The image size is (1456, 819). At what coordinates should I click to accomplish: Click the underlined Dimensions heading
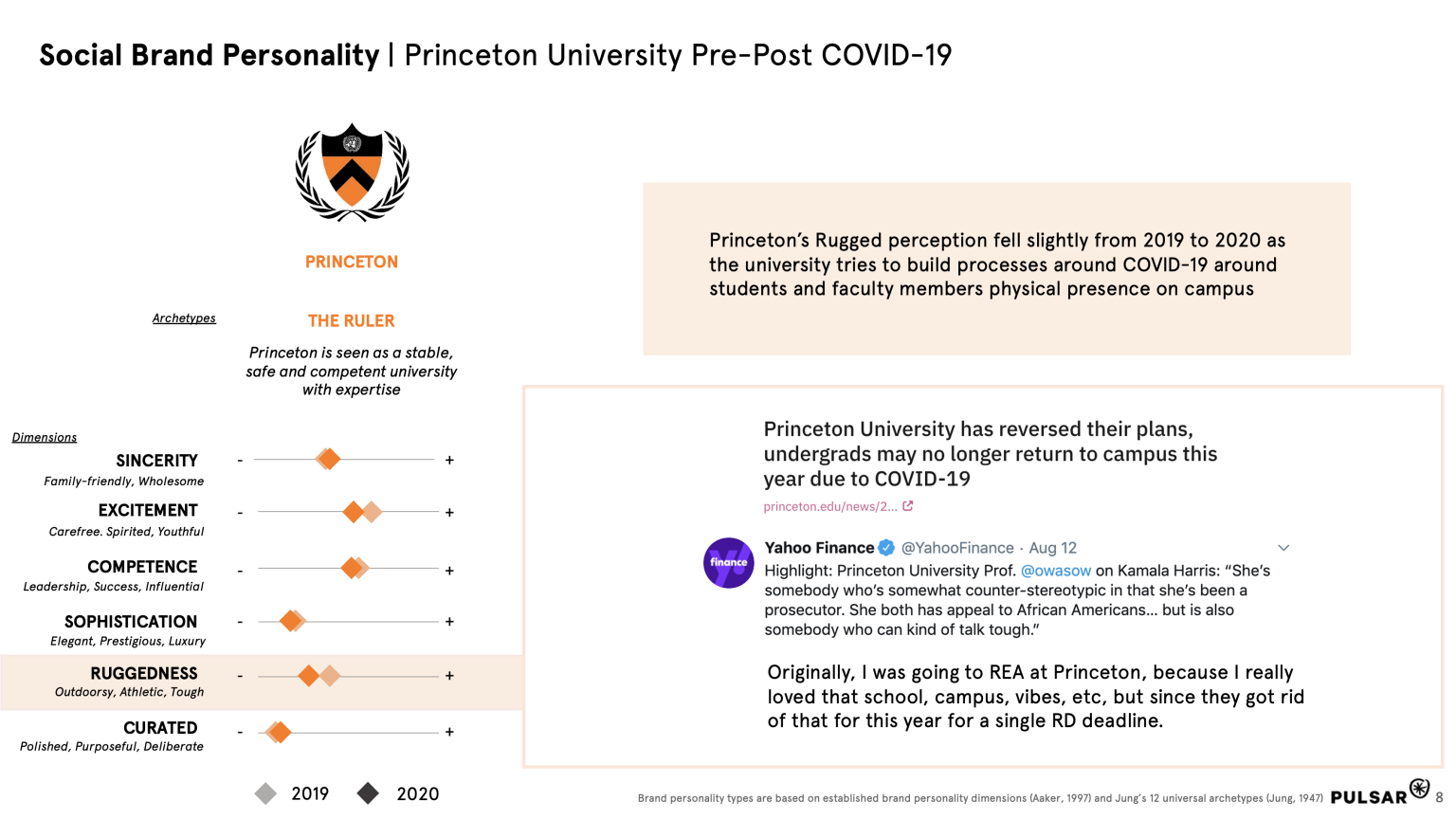pyautogui.click(x=45, y=438)
